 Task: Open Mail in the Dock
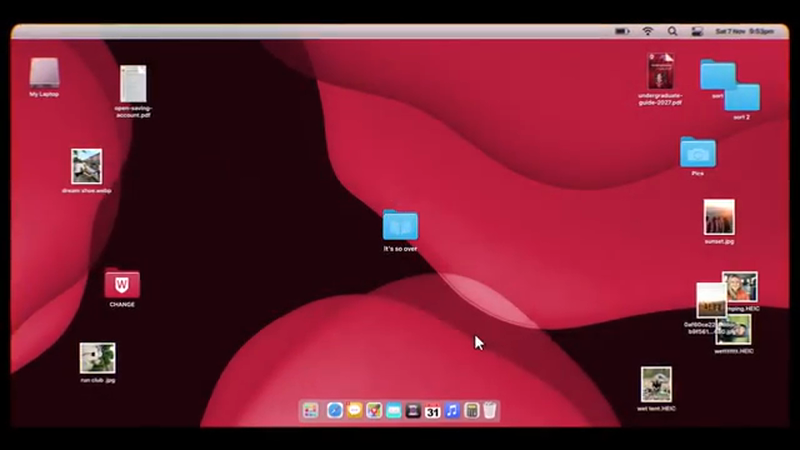[x=393, y=411]
